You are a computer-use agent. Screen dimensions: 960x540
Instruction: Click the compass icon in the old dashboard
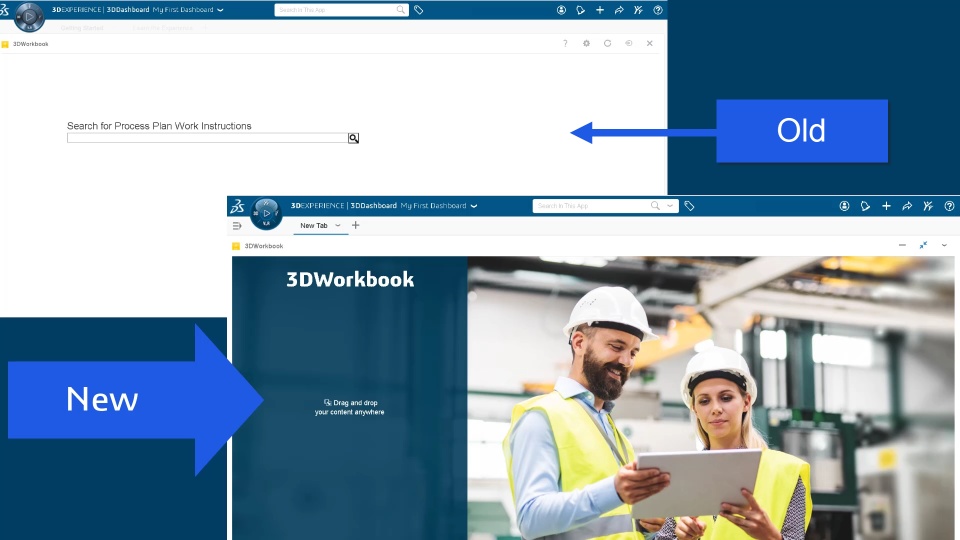tap(29, 17)
